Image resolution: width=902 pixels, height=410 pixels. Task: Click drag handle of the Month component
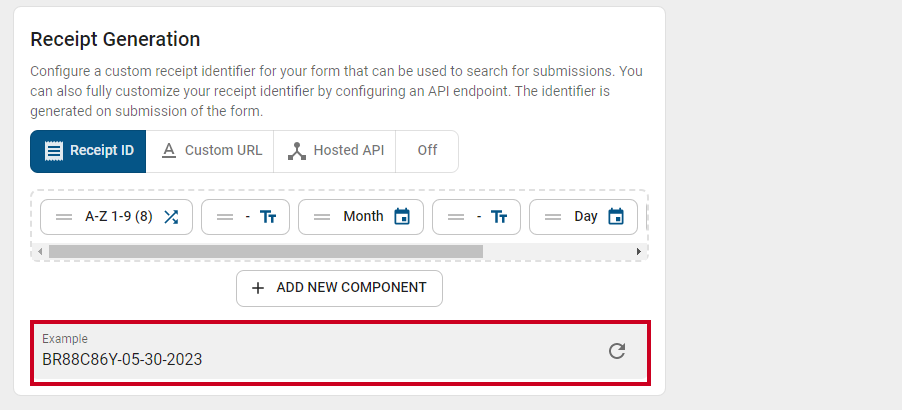click(x=322, y=217)
